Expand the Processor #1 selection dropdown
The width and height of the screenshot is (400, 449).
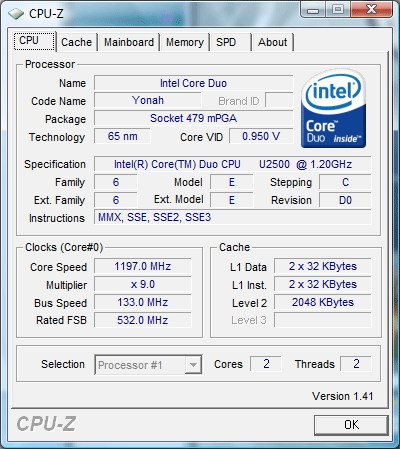point(193,365)
